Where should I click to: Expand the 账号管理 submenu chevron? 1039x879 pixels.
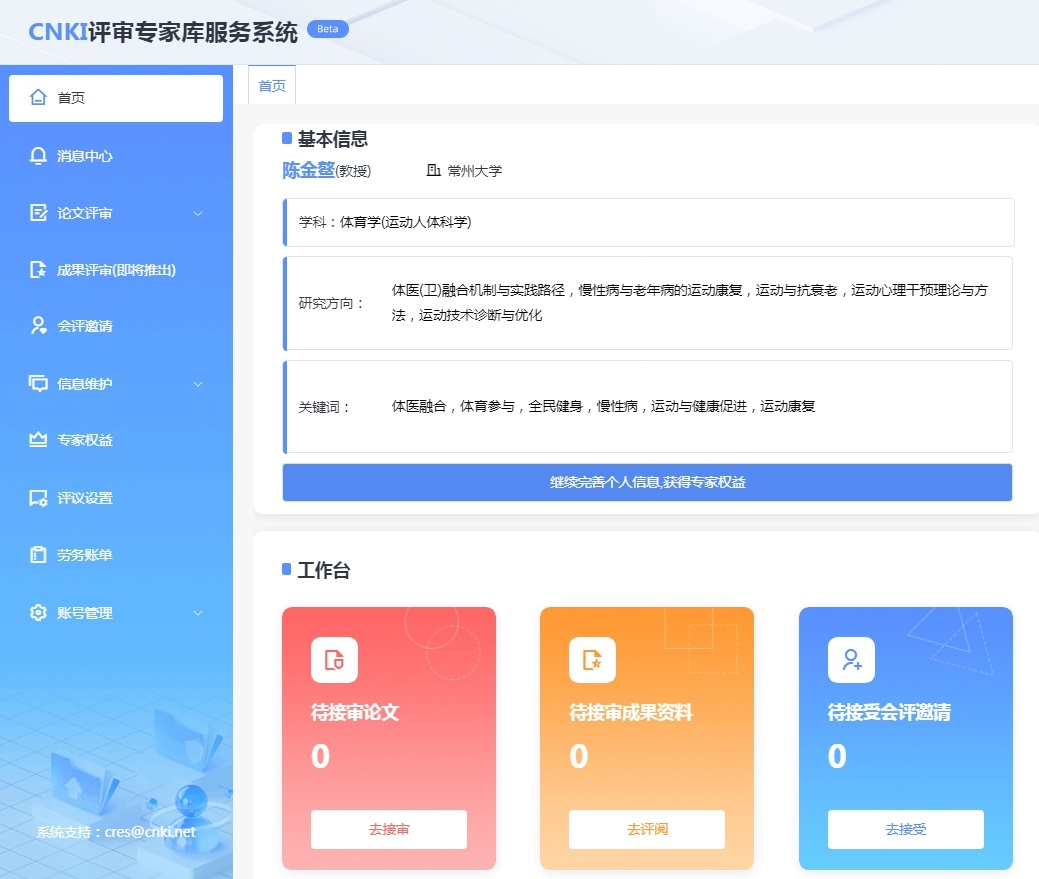198,613
